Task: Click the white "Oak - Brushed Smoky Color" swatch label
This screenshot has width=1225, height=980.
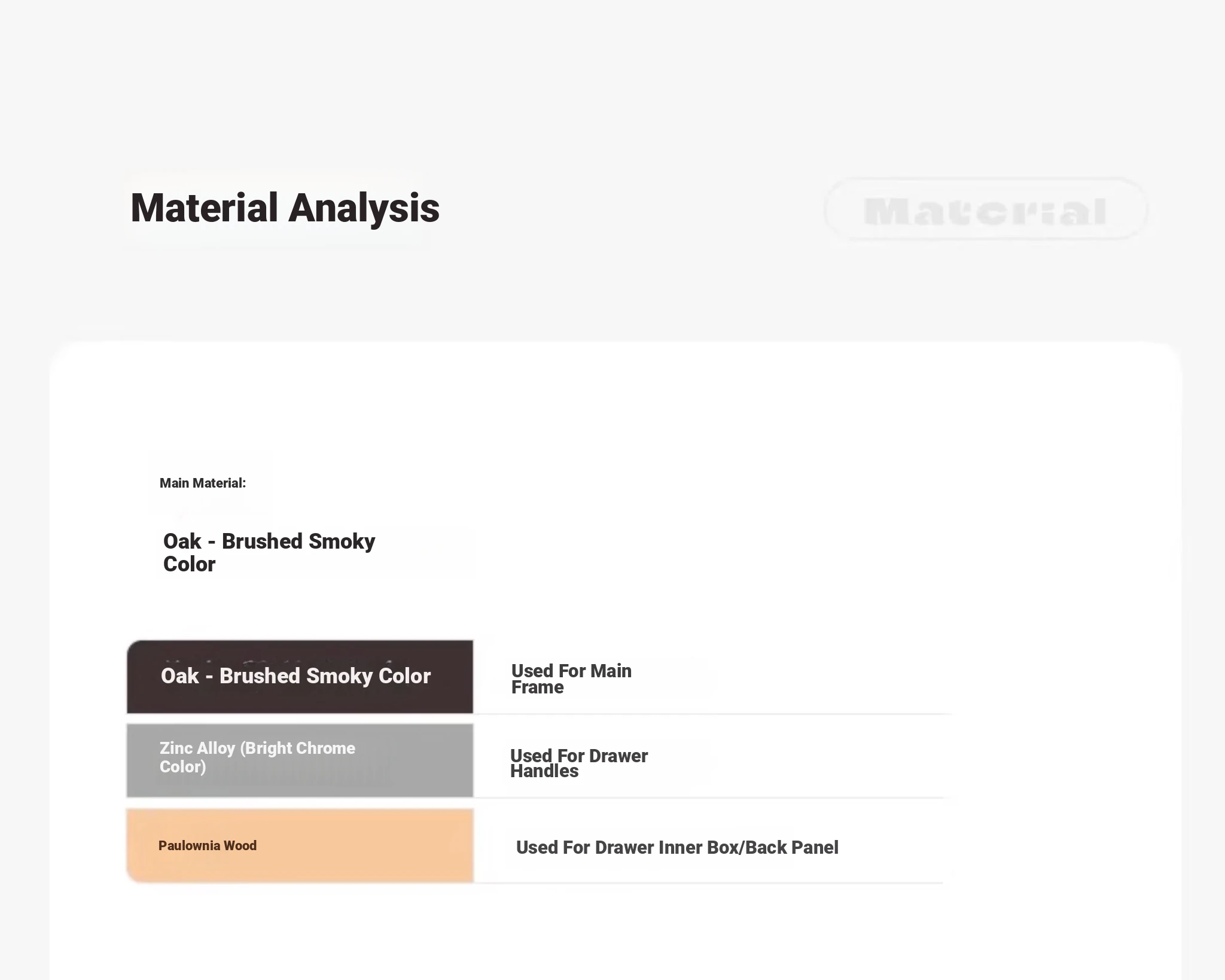Action: pos(295,675)
